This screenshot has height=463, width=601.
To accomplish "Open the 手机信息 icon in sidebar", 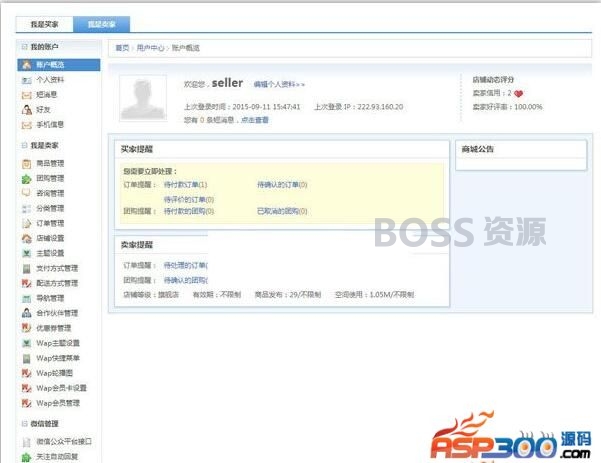I will coord(26,125).
